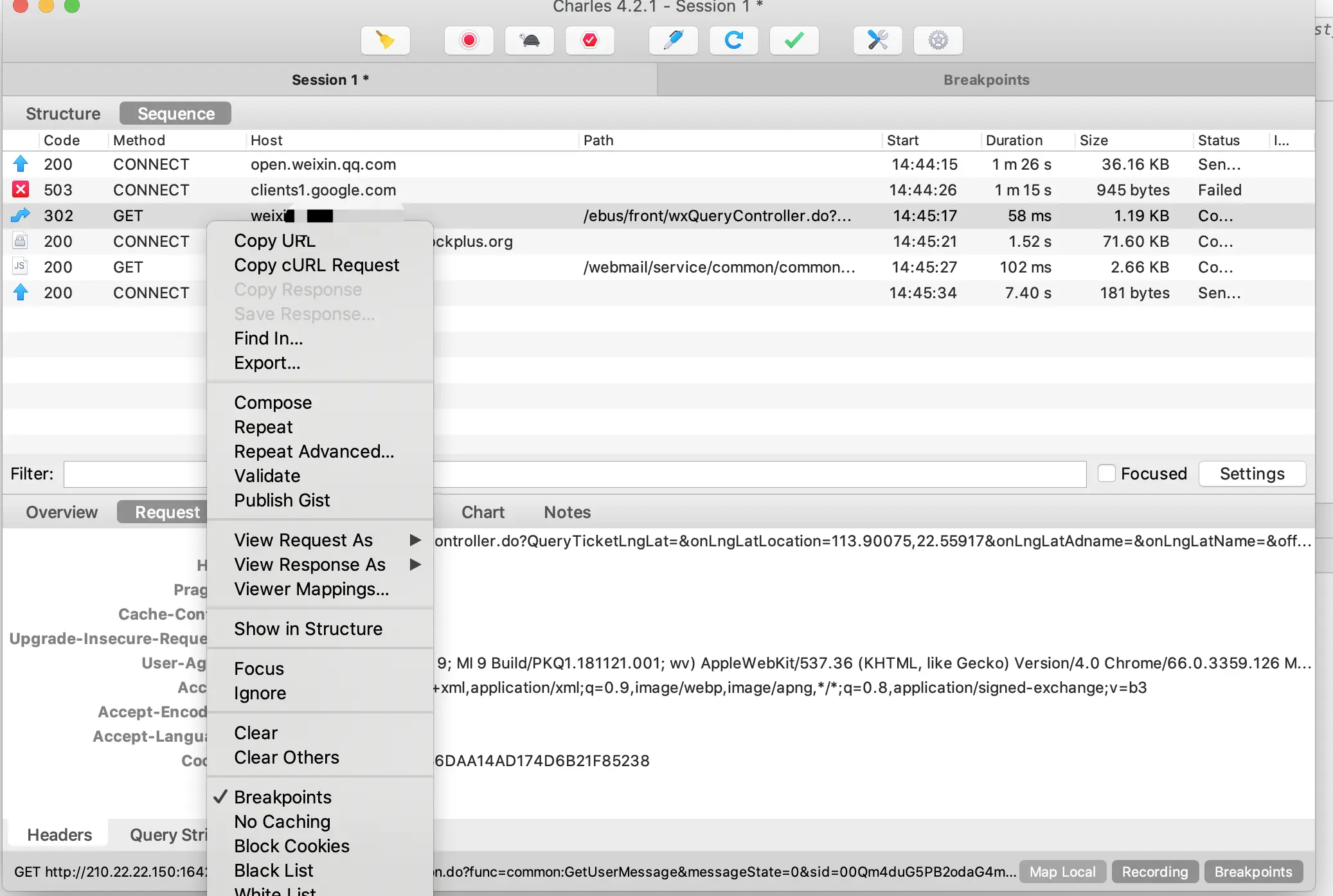Click the lock icon on the 14:45:21 row

(21, 241)
